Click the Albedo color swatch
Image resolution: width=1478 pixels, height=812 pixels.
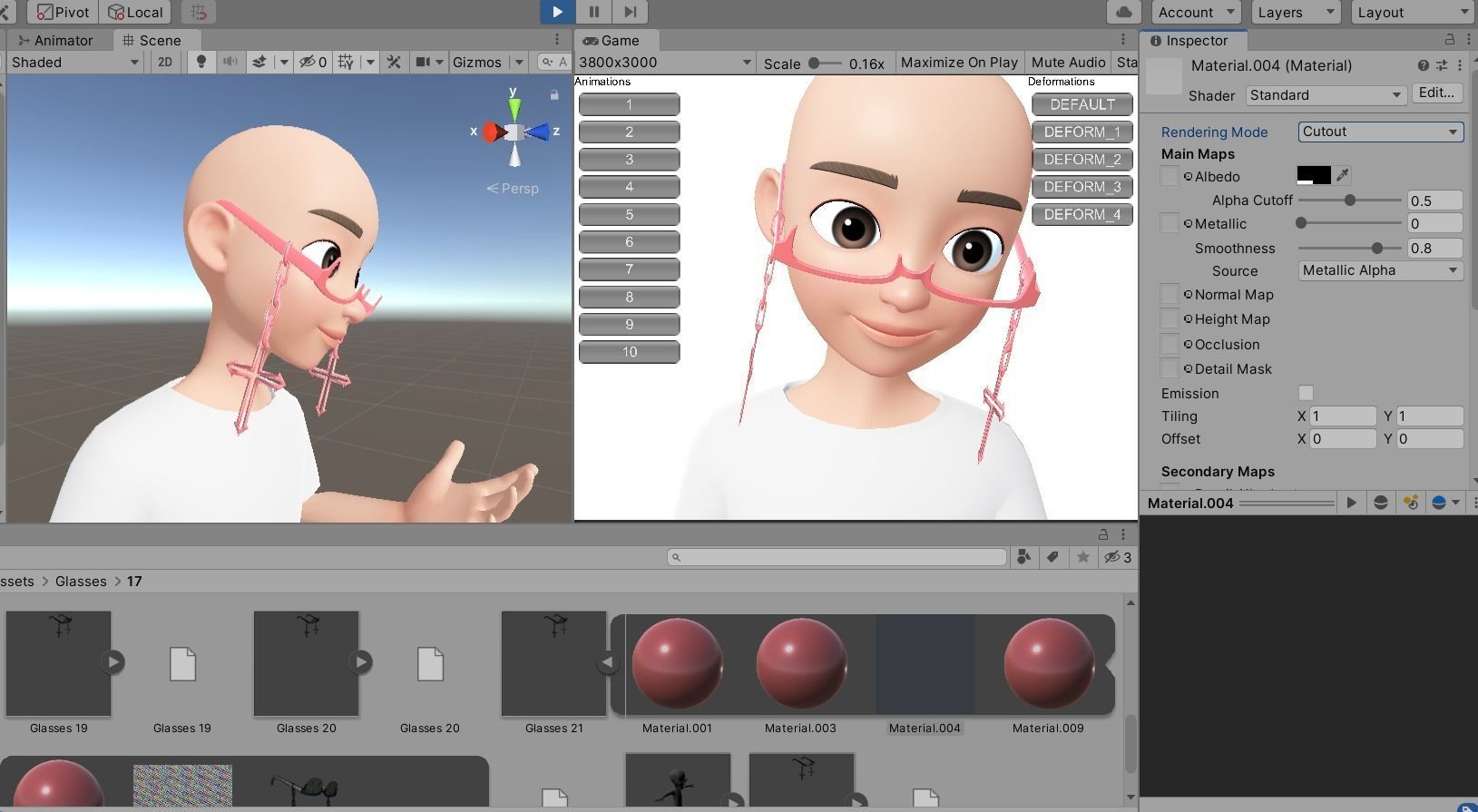point(1314,175)
